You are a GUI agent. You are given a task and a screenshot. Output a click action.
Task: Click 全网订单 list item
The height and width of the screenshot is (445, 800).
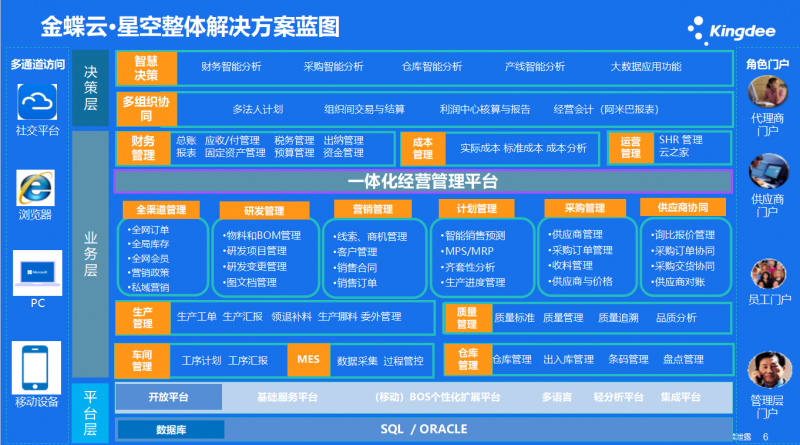[148, 230]
